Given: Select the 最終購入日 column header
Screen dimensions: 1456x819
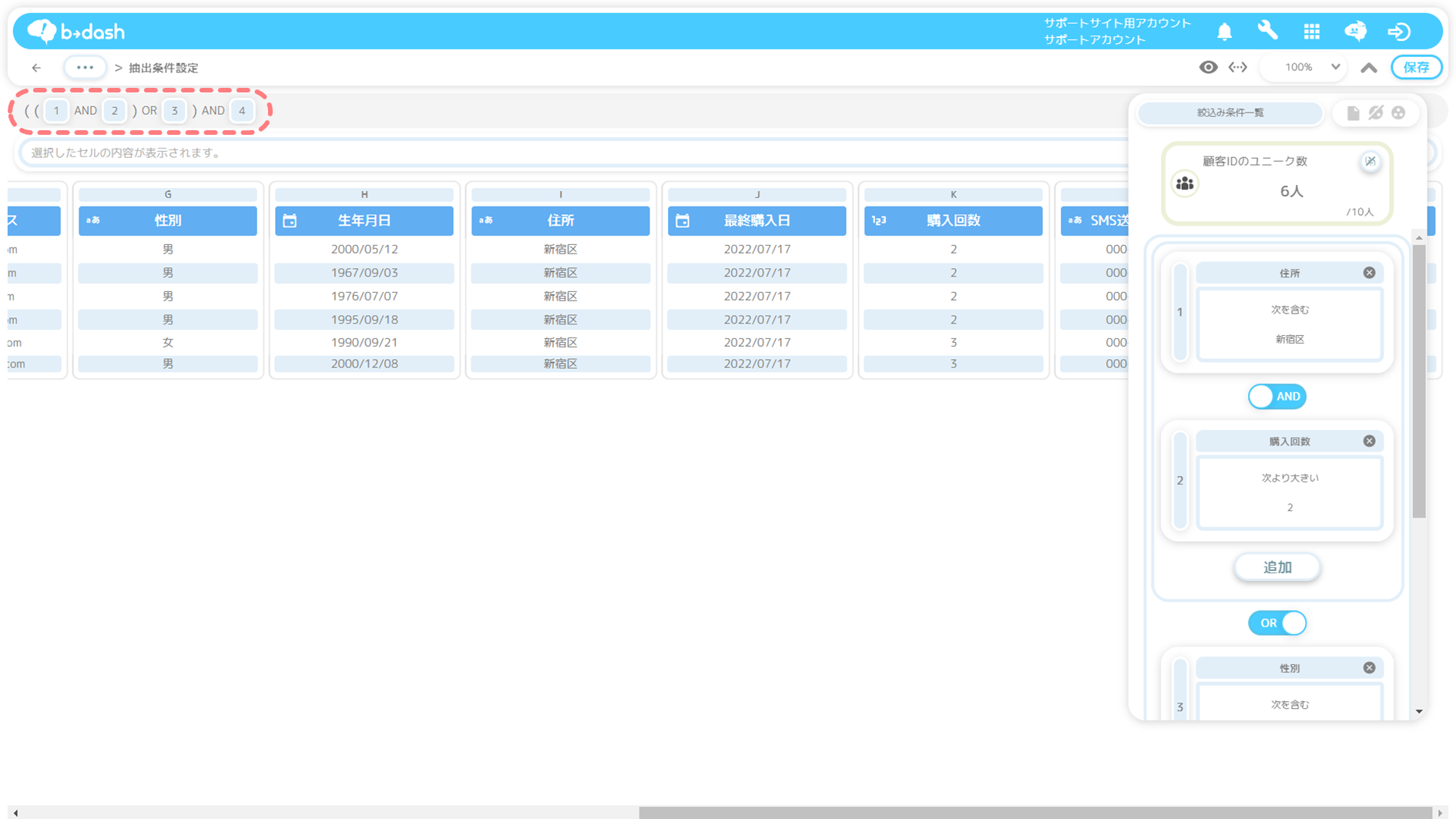Looking at the screenshot, I should click(x=757, y=220).
